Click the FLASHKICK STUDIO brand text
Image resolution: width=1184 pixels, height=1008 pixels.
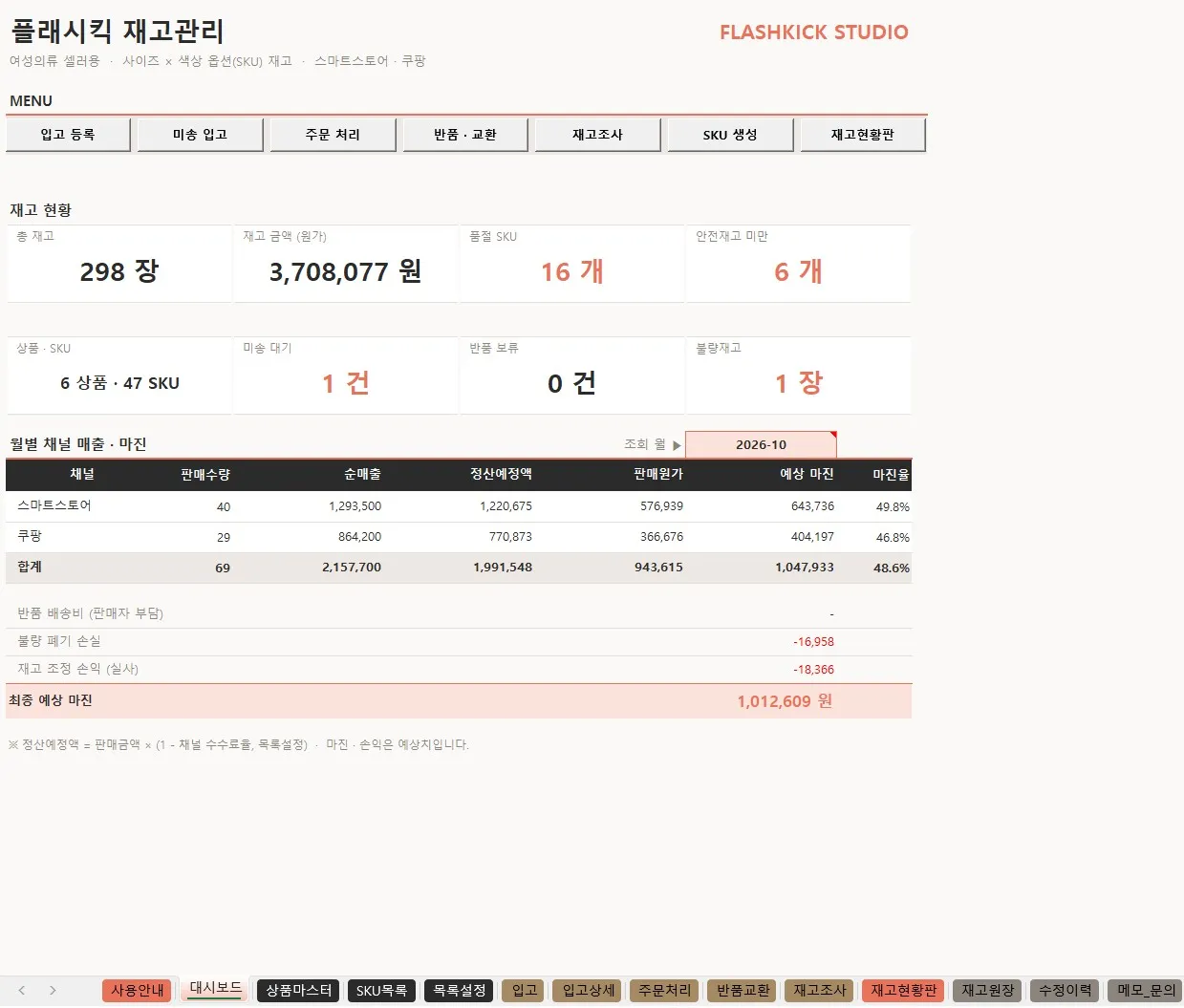tap(814, 32)
